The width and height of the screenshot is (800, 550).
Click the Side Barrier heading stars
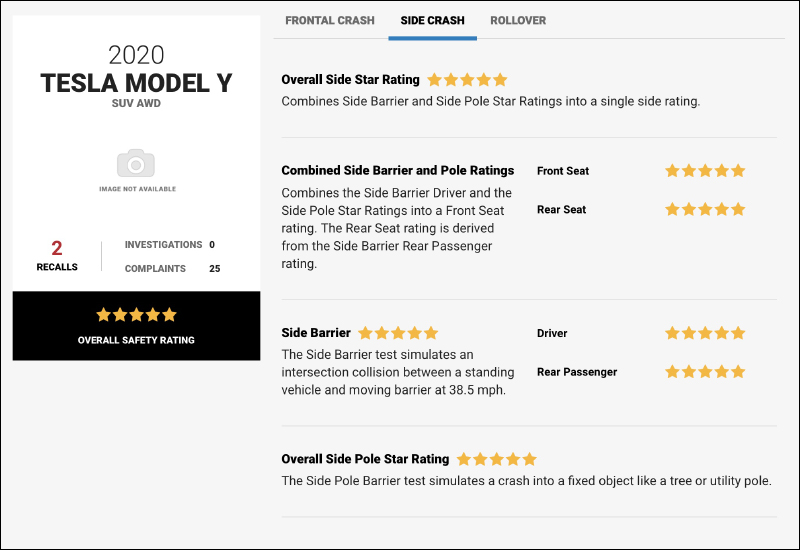(x=398, y=333)
